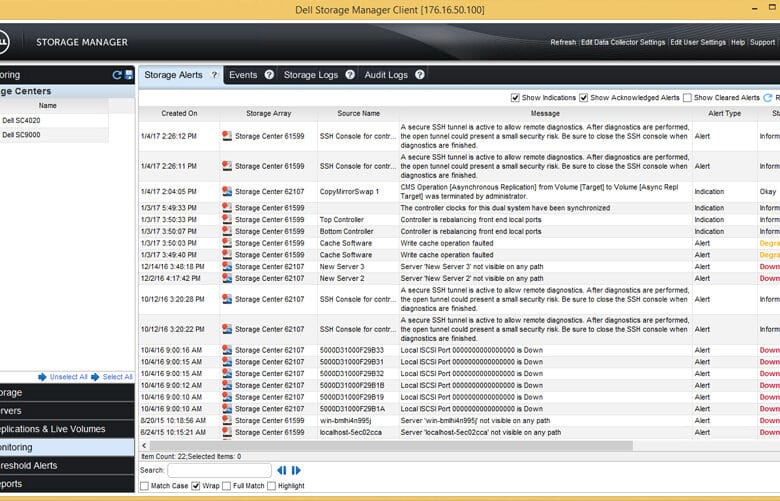Sort the table by the Storage Array column
This screenshot has width=780, height=501.
click(x=269, y=113)
